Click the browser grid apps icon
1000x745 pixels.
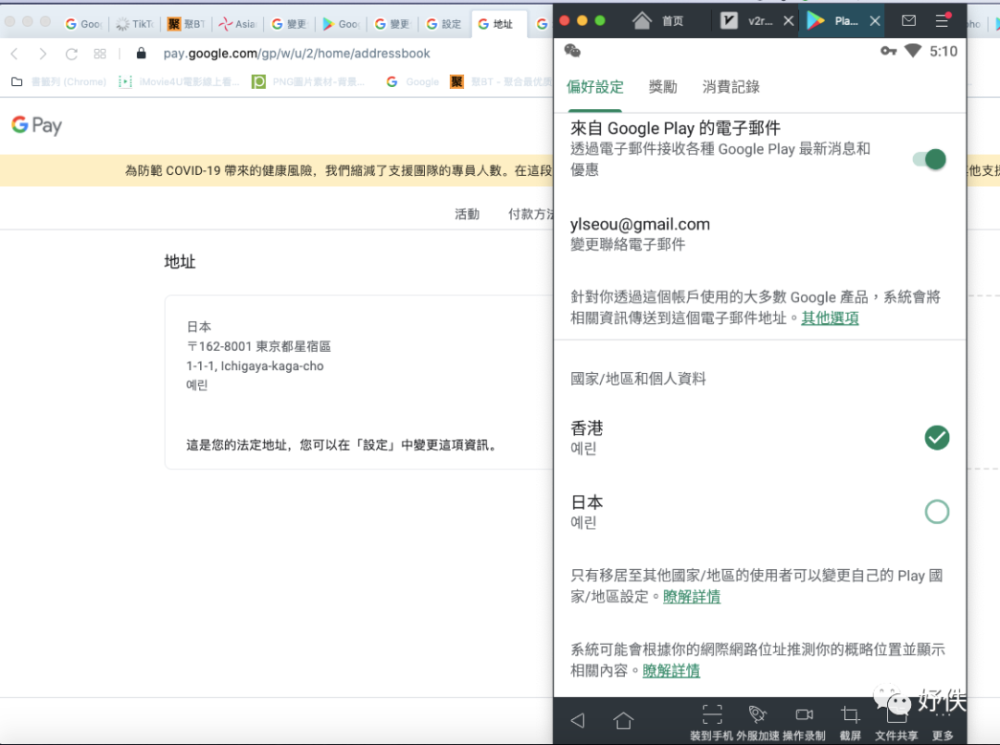[99, 54]
